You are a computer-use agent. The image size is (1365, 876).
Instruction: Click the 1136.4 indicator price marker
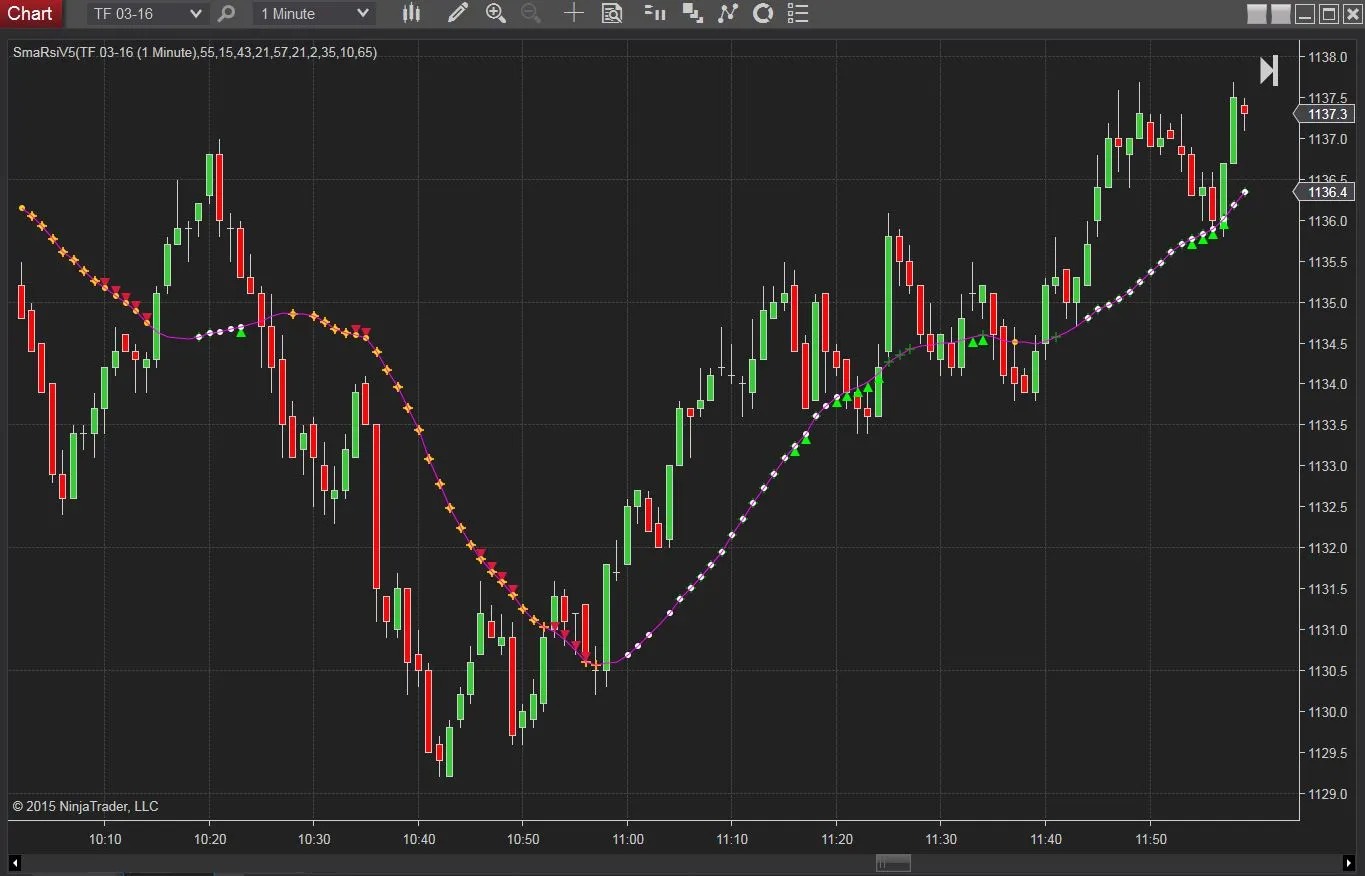(x=1327, y=192)
